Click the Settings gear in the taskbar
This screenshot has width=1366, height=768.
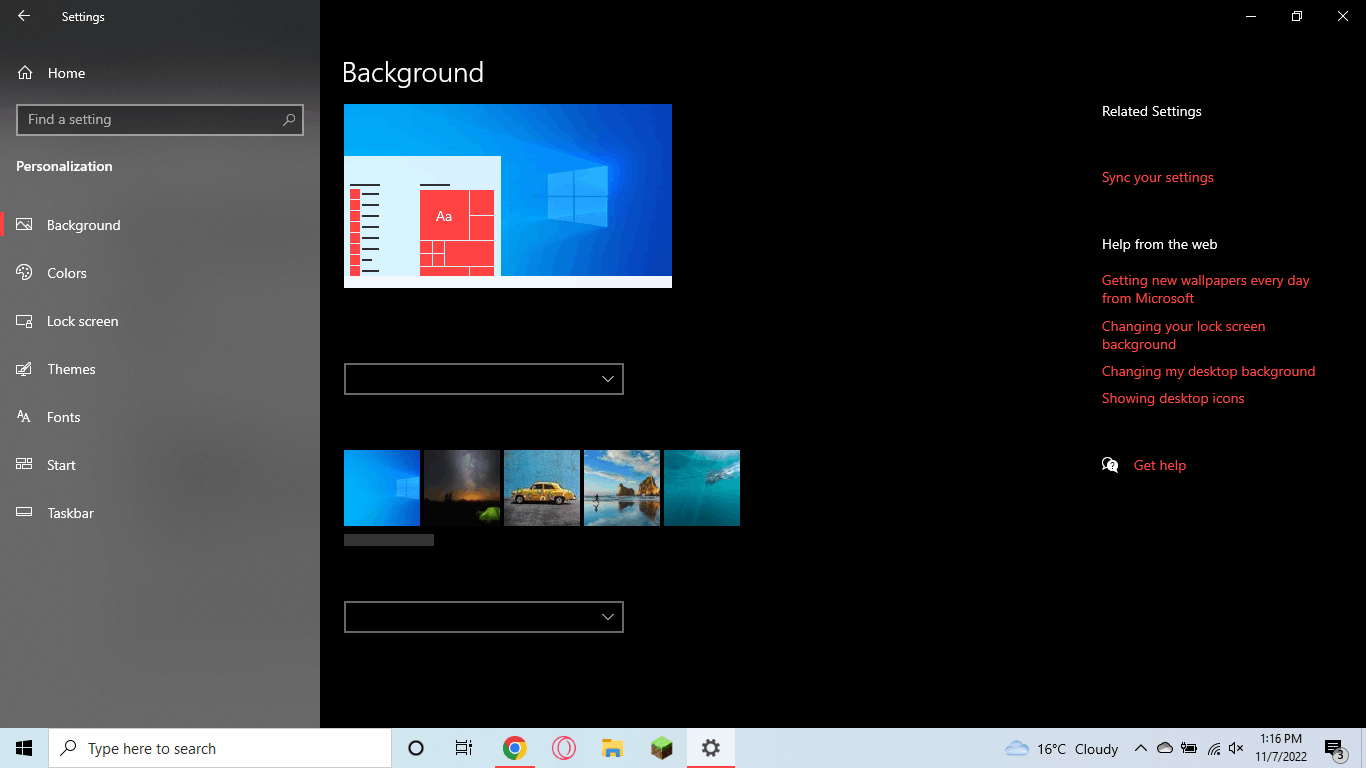point(711,748)
